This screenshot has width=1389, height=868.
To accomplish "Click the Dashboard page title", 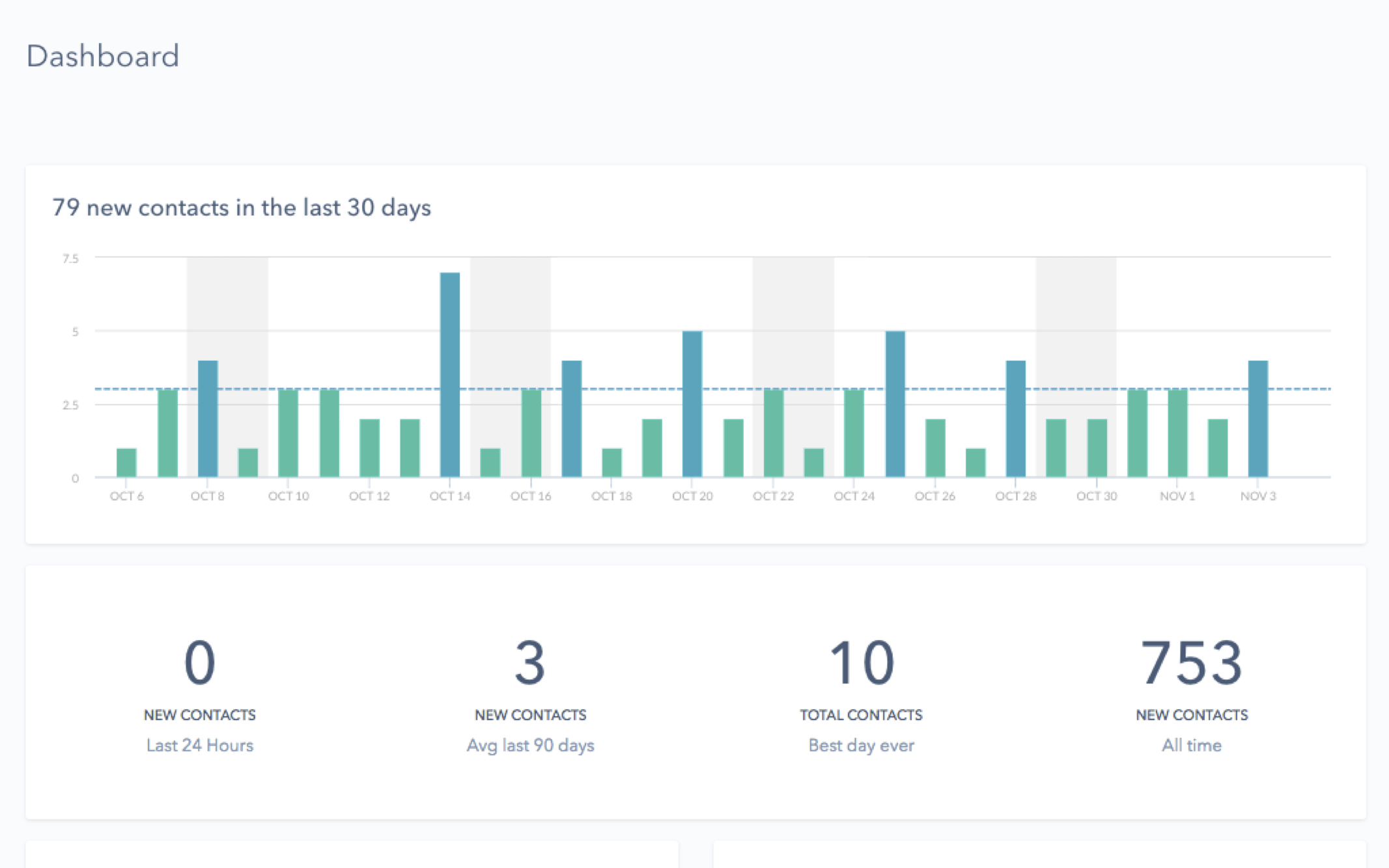I will pos(103,56).
